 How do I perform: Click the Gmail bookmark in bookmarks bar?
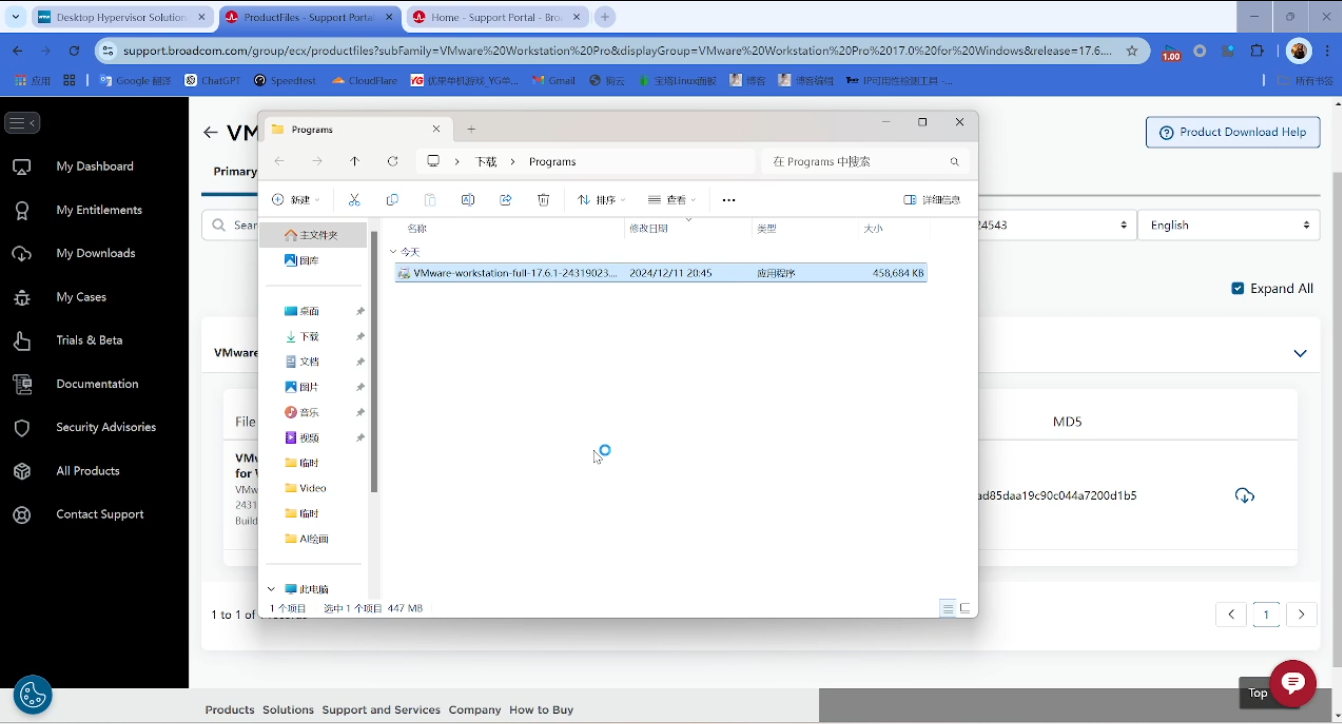click(553, 80)
